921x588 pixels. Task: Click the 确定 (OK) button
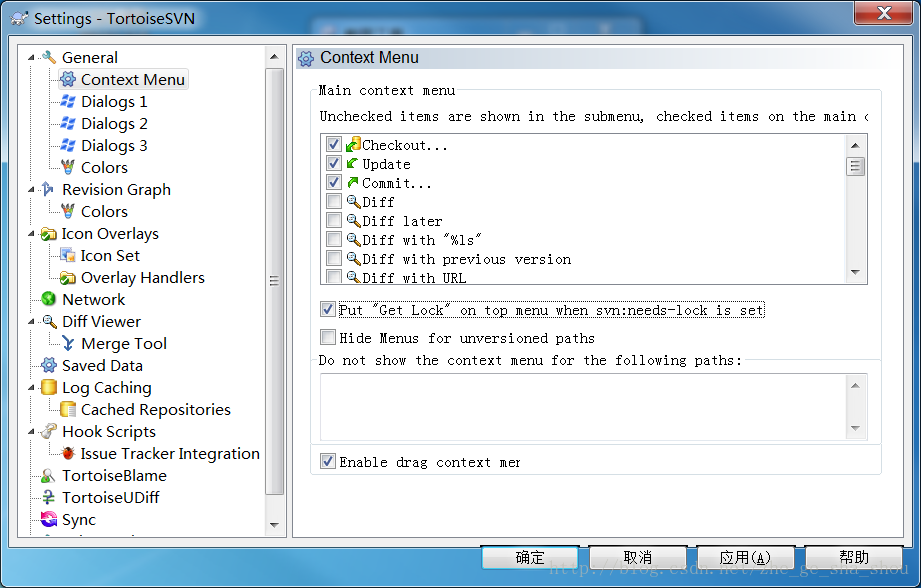[530, 557]
